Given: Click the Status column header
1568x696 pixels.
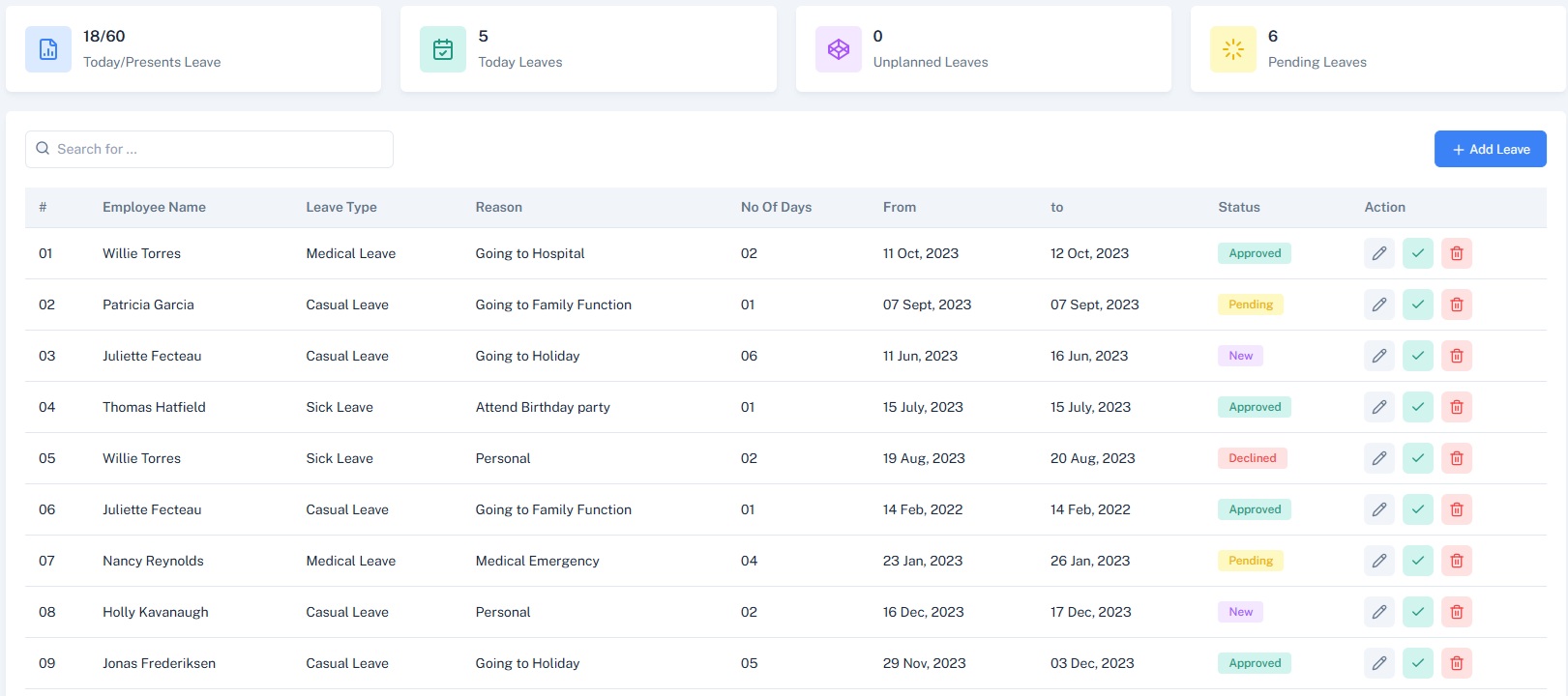Looking at the screenshot, I should (1238, 207).
